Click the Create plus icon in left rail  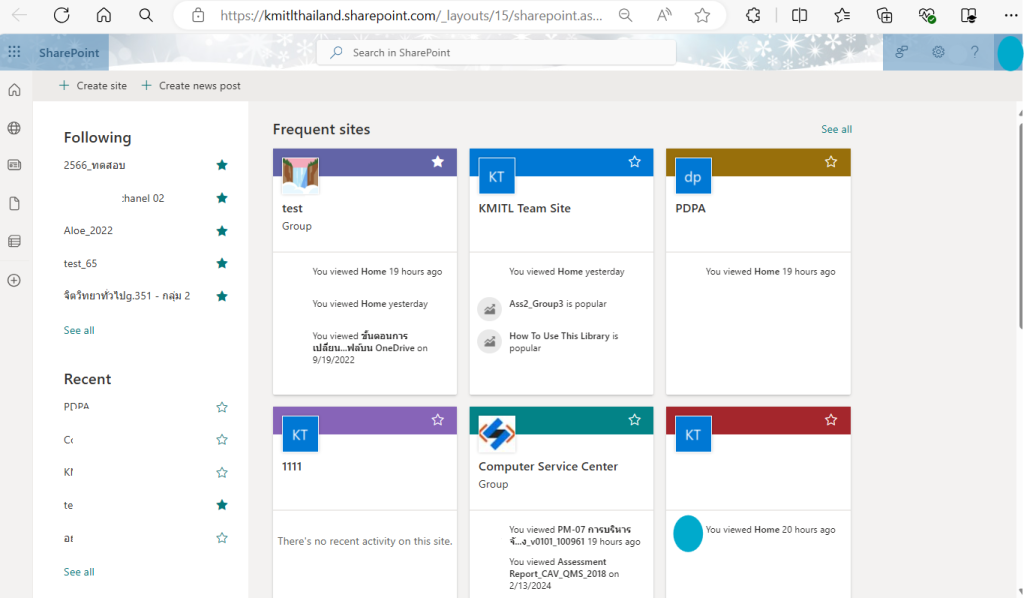coord(13,278)
